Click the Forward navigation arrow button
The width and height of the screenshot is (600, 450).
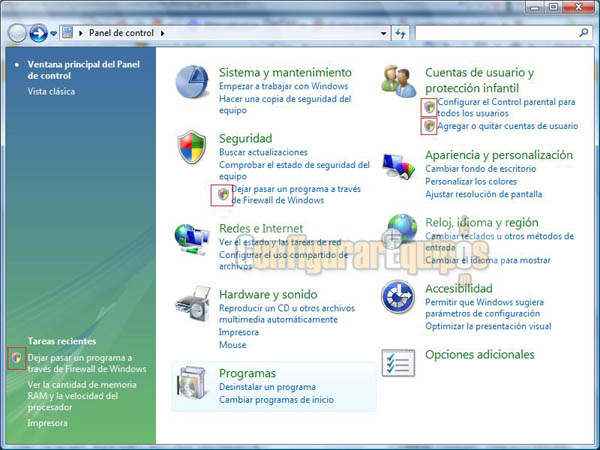click(39, 33)
